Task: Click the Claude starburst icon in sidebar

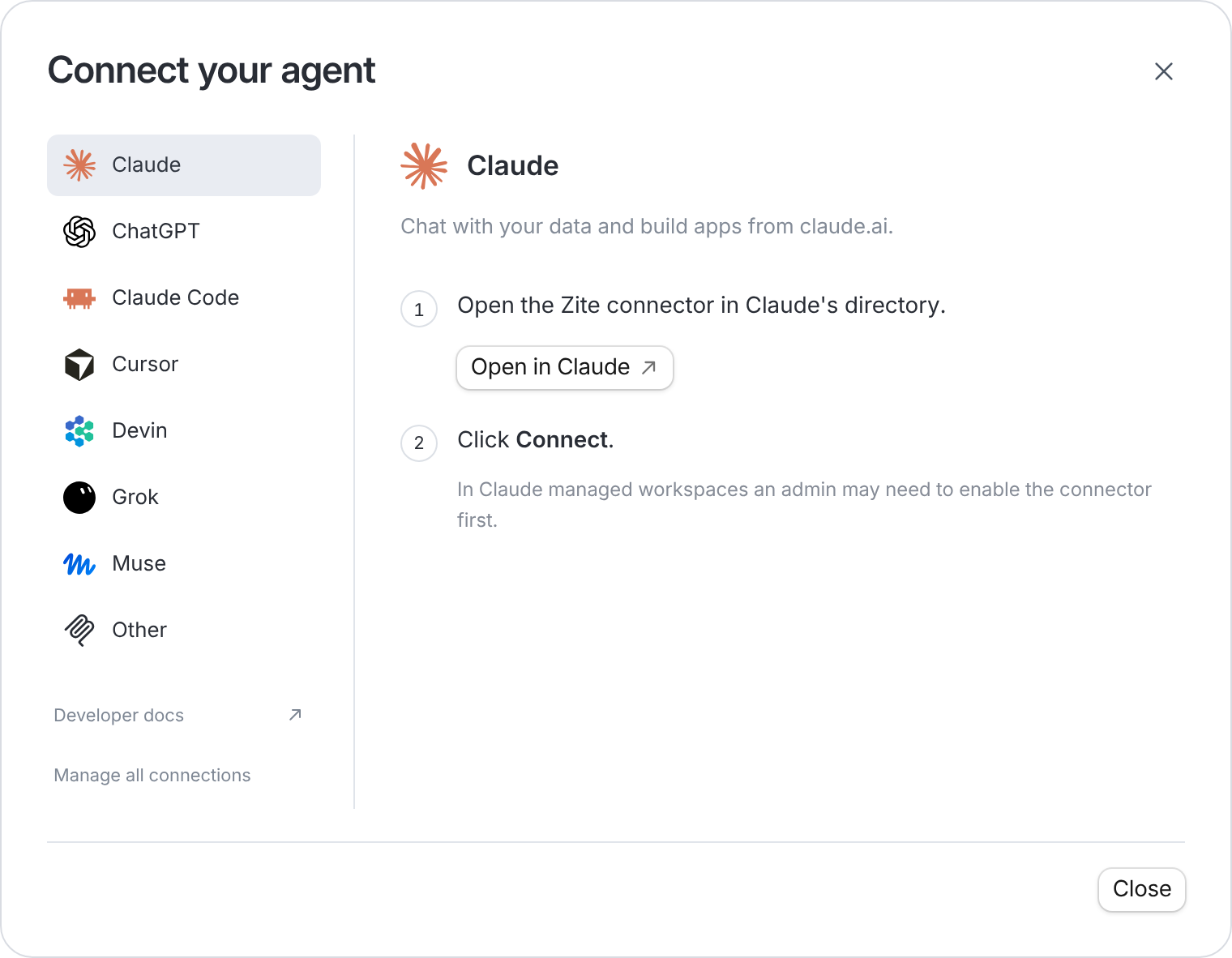Action: pyautogui.click(x=79, y=165)
